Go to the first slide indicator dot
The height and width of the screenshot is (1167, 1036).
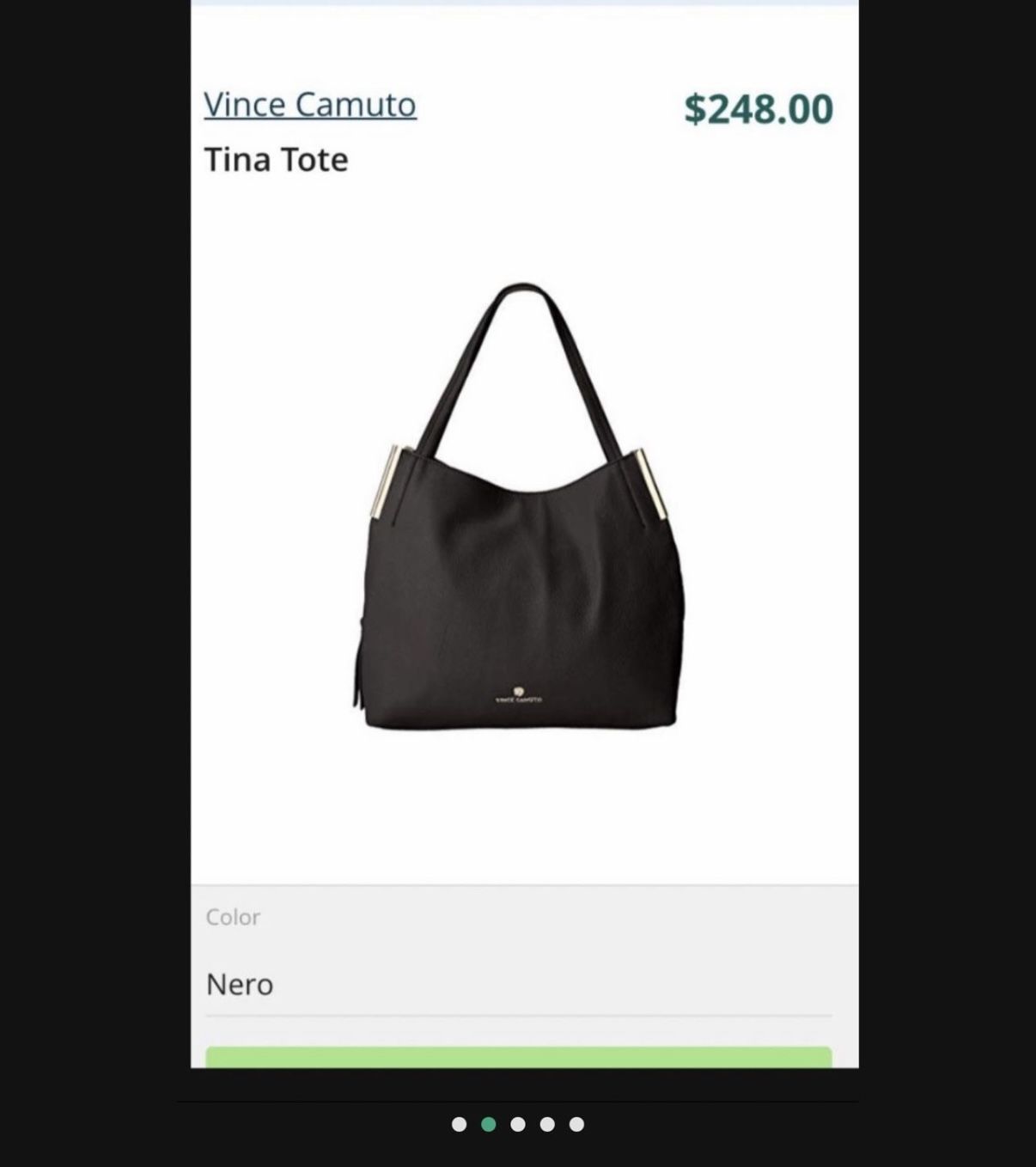click(x=459, y=1124)
